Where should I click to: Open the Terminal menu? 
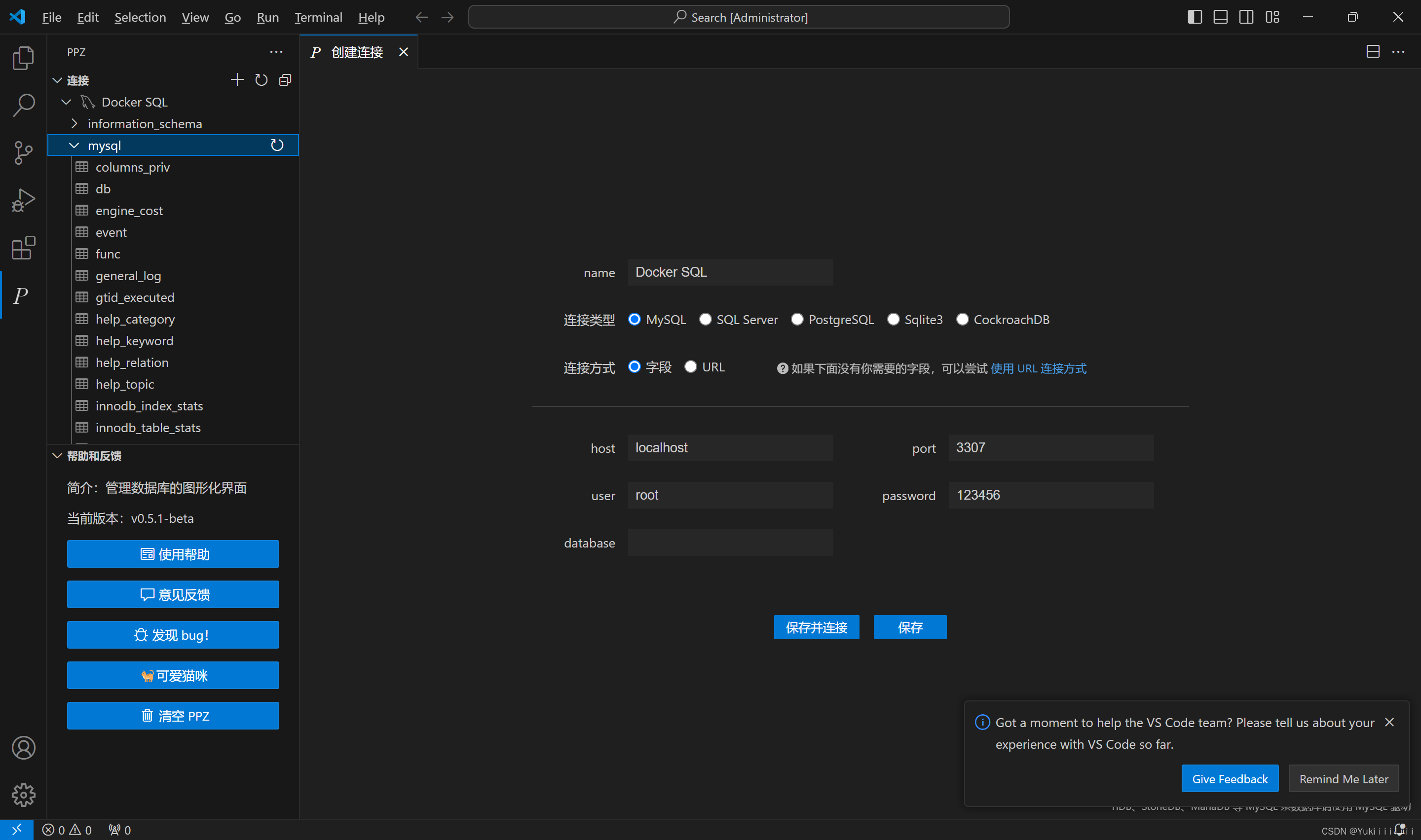pyautogui.click(x=318, y=17)
